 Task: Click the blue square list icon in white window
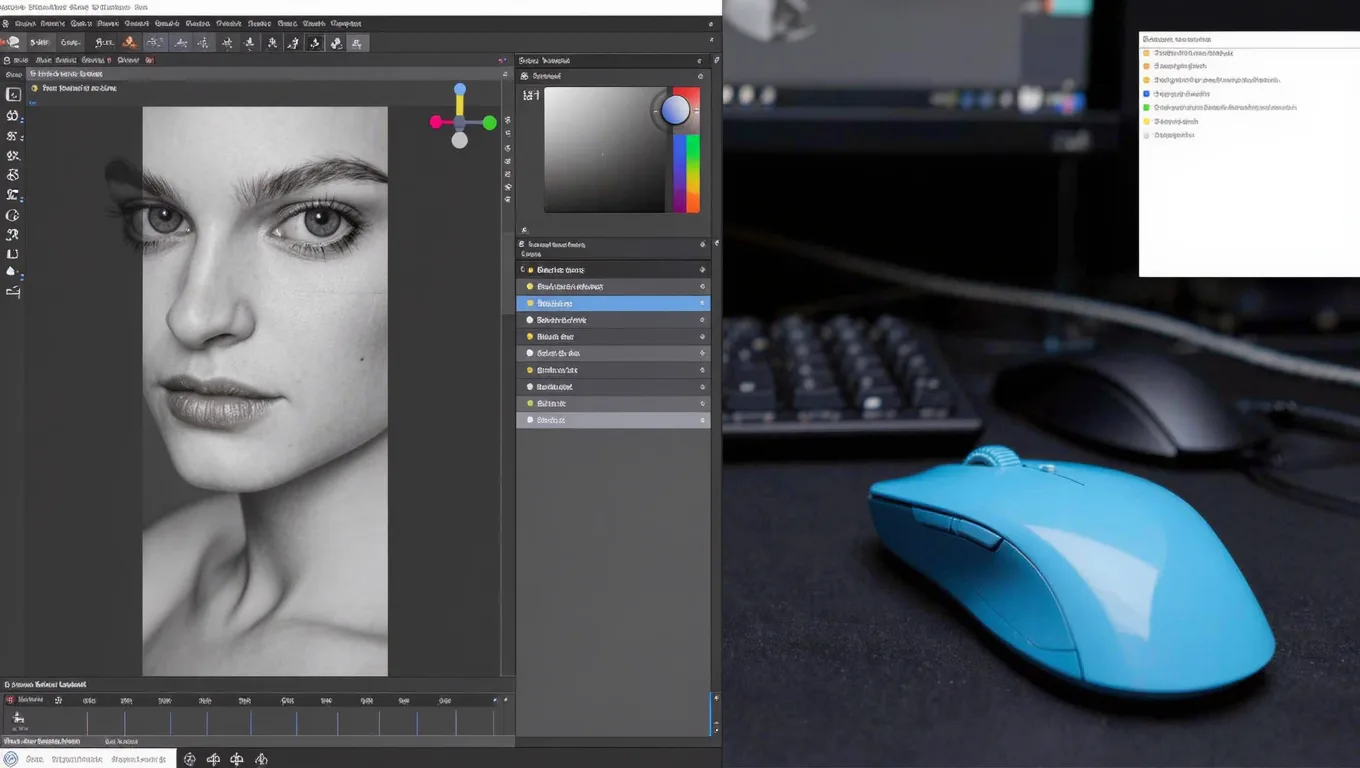pyautogui.click(x=1147, y=93)
